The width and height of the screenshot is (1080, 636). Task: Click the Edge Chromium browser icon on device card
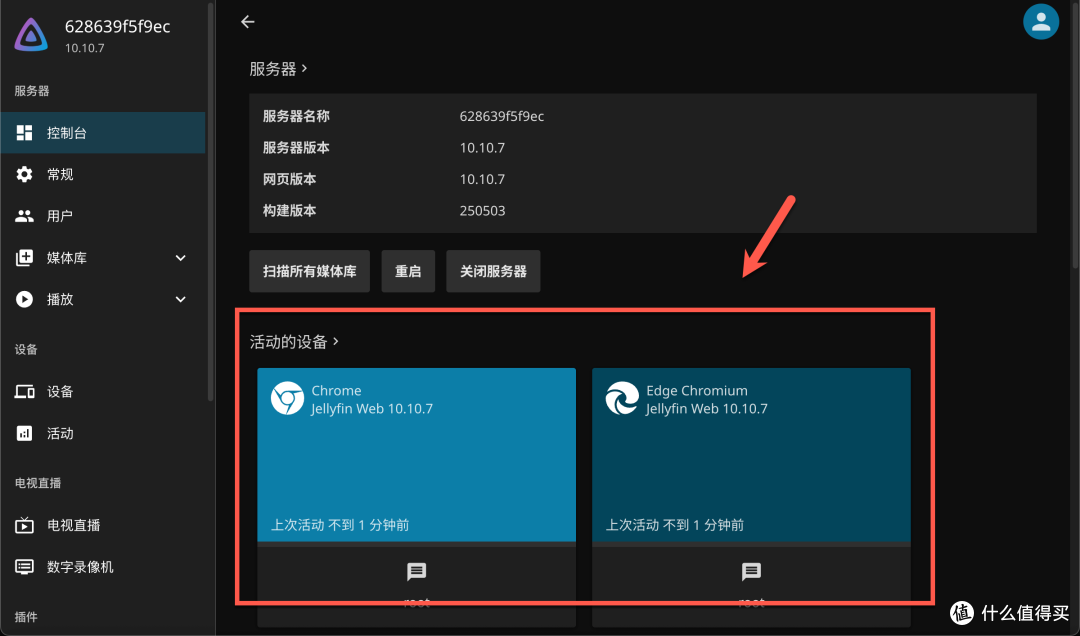pos(622,398)
